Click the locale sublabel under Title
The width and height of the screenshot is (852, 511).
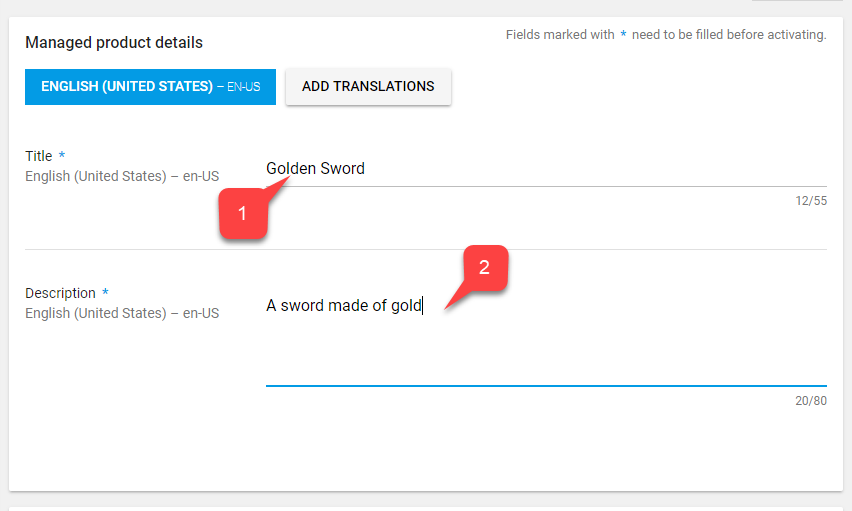click(122, 176)
